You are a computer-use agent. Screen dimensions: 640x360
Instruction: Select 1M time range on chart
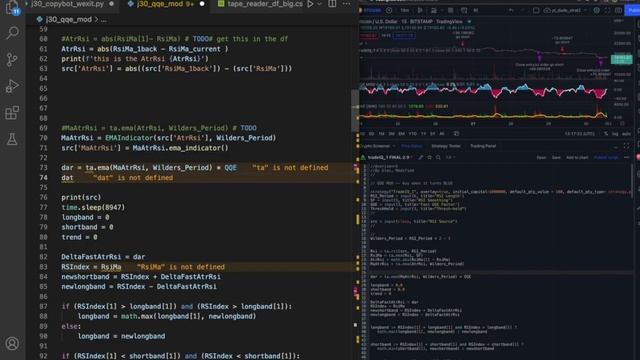point(381,134)
